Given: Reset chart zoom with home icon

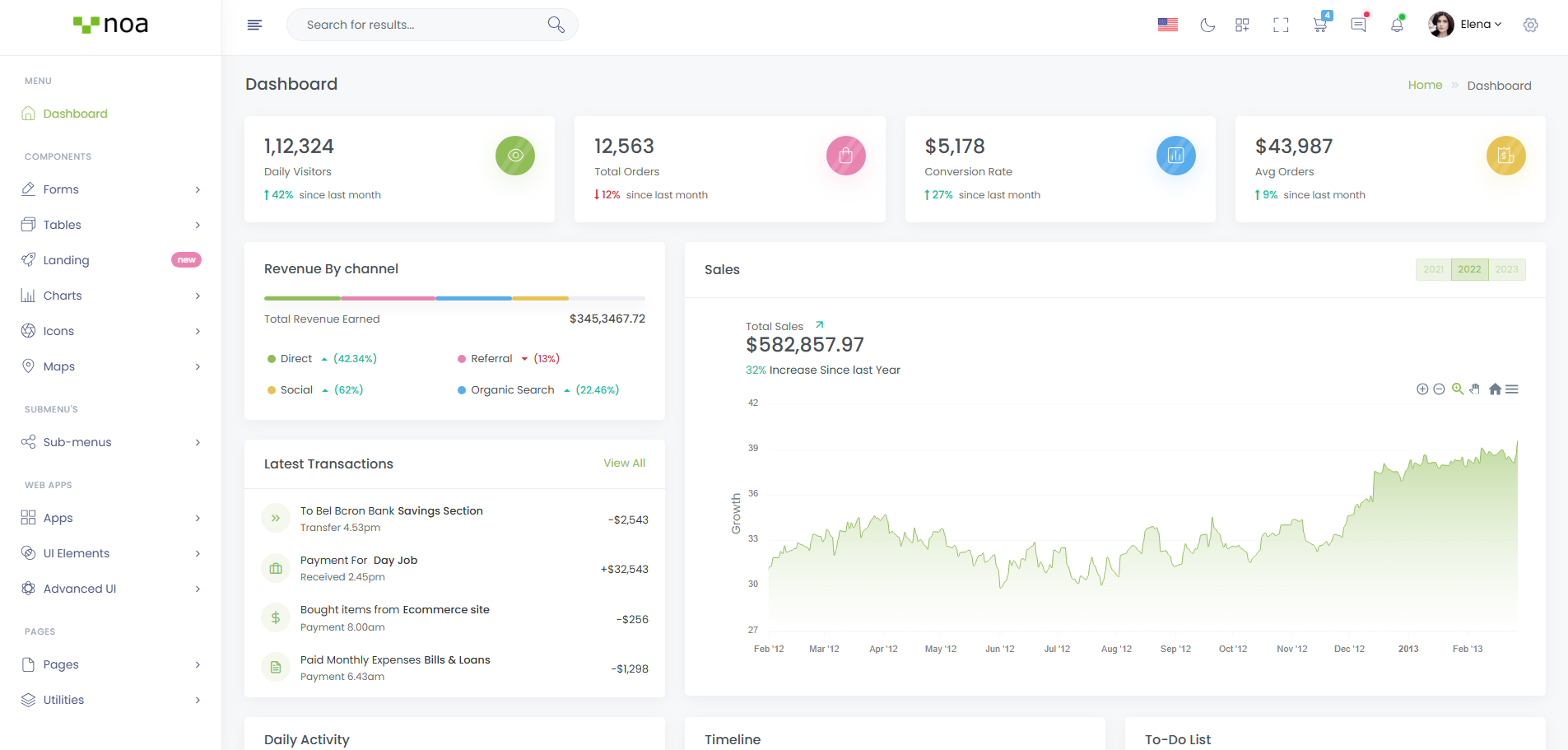Looking at the screenshot, I should click(x=1495, y=389).
